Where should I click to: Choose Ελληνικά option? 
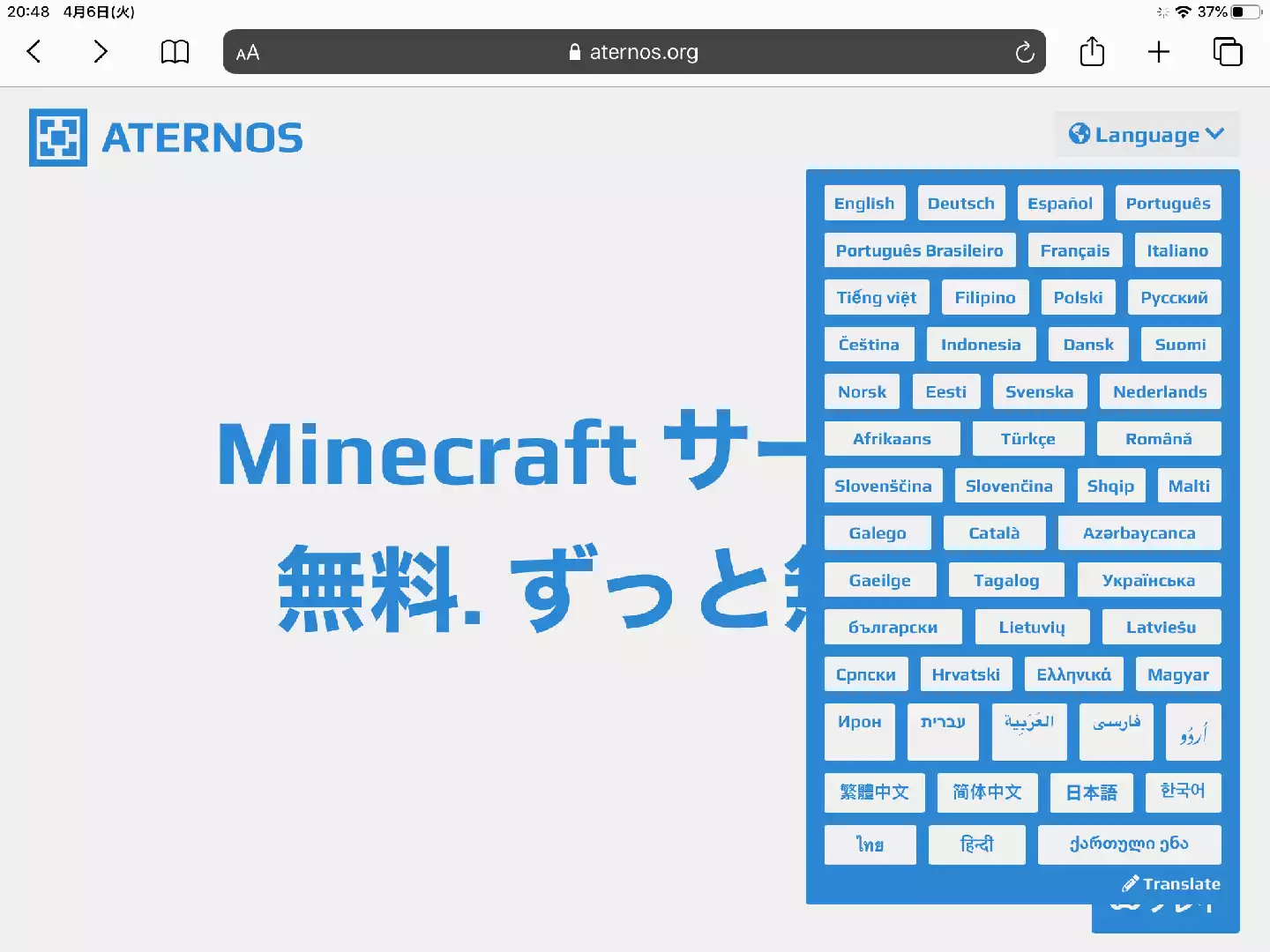[x=1074, y=674]
